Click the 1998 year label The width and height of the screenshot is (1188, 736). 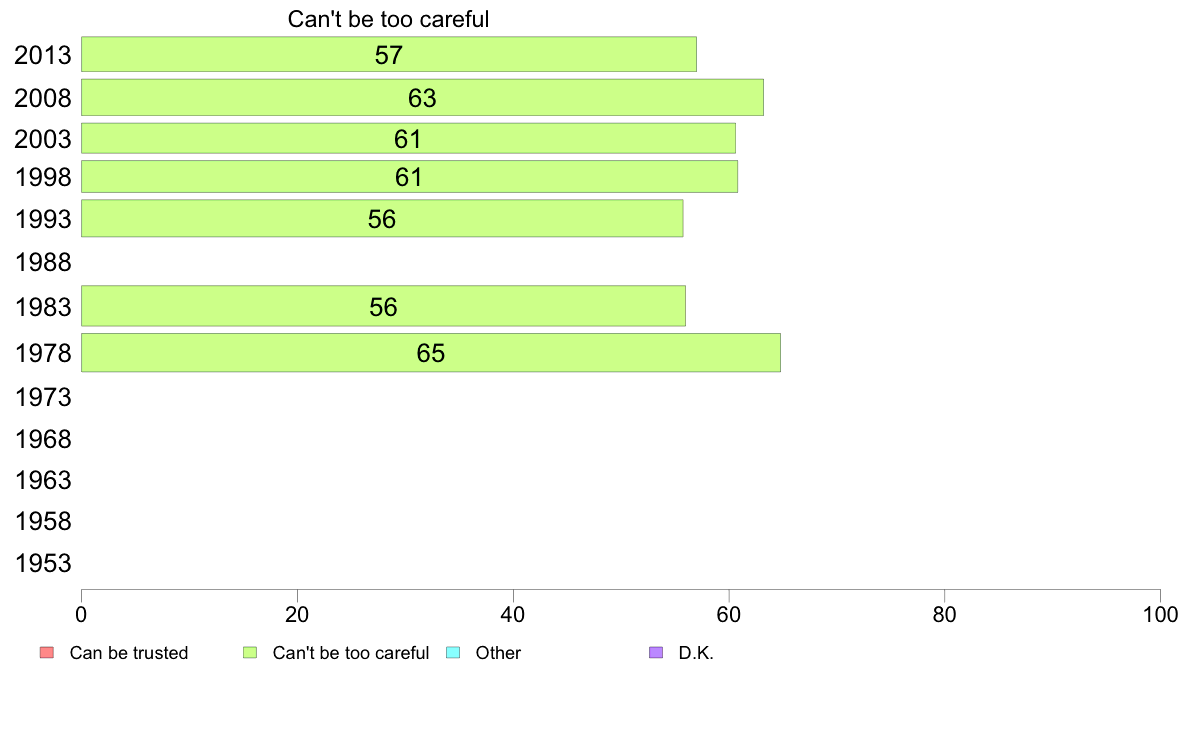pyautogui.click(x=43, y=178)
